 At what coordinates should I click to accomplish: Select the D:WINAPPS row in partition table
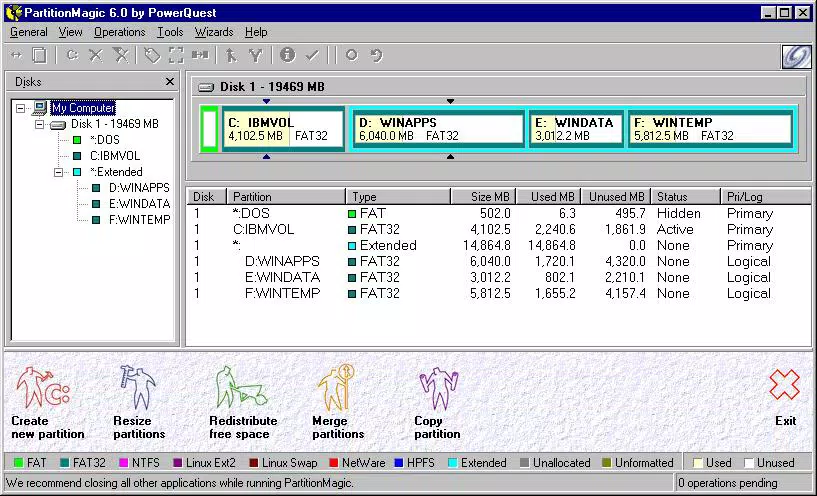(498, 262)
